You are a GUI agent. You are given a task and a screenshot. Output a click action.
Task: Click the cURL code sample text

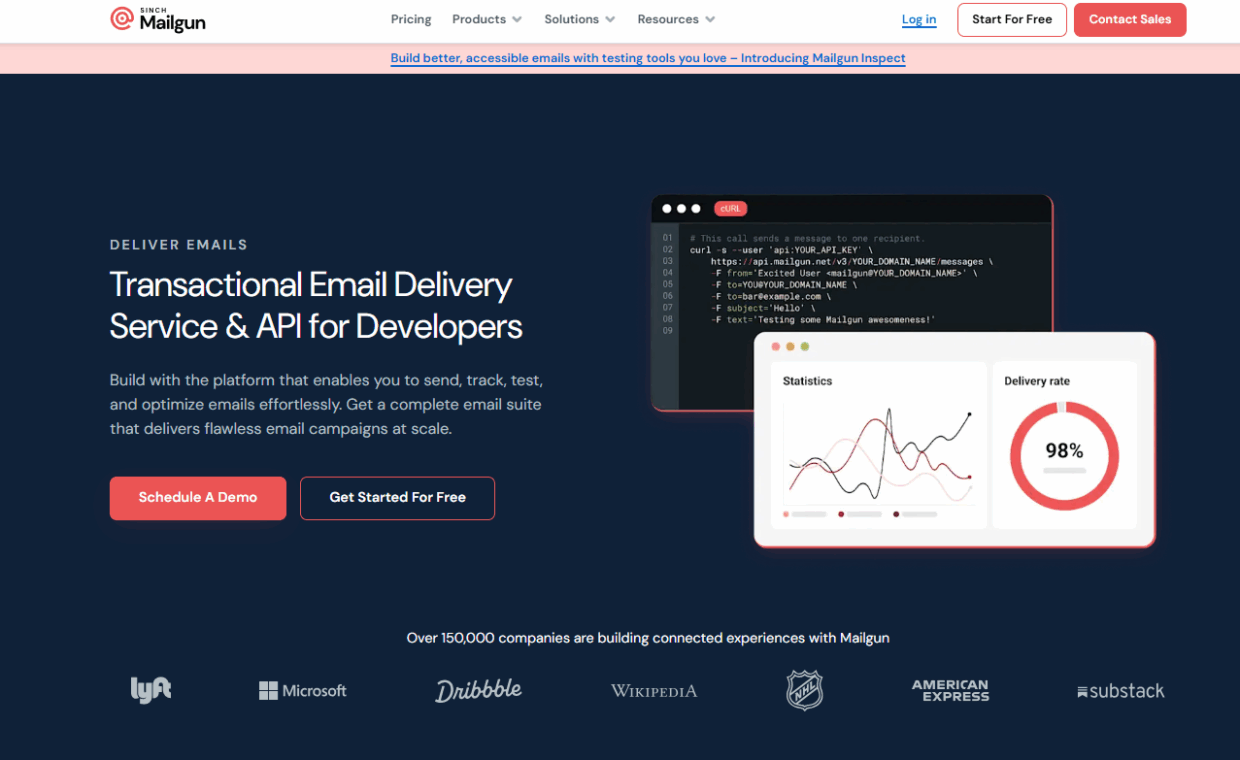[841, 279]
